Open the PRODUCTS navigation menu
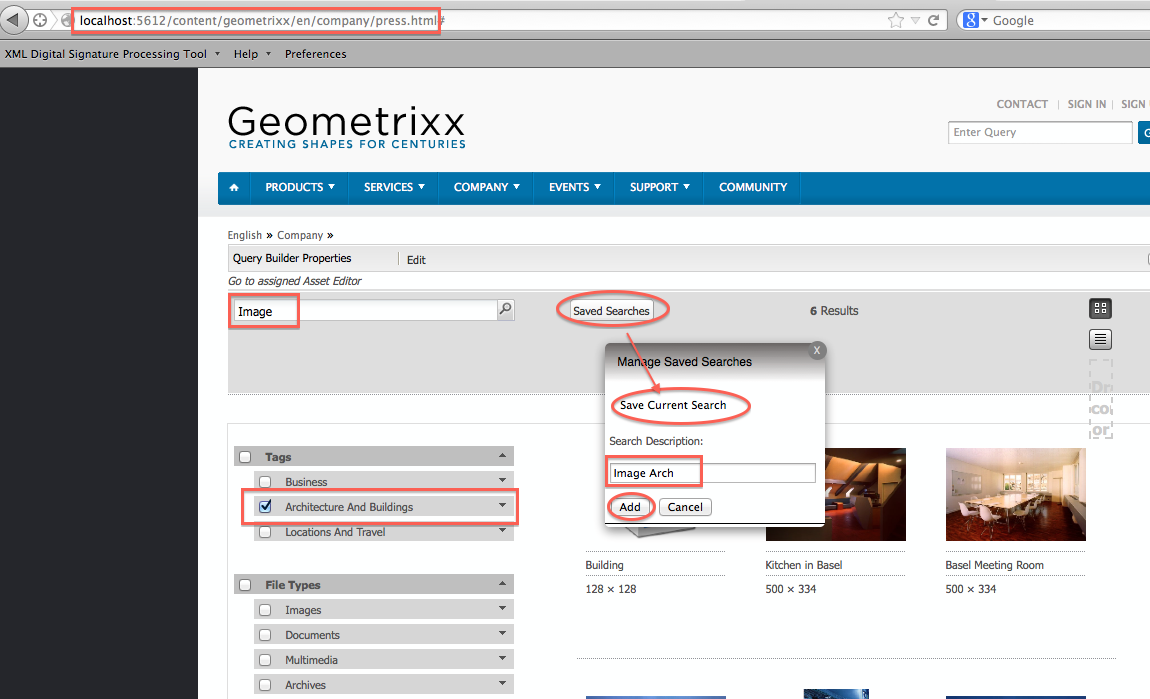This screenshot has height=699, width=1150. (x=299, y=188)
